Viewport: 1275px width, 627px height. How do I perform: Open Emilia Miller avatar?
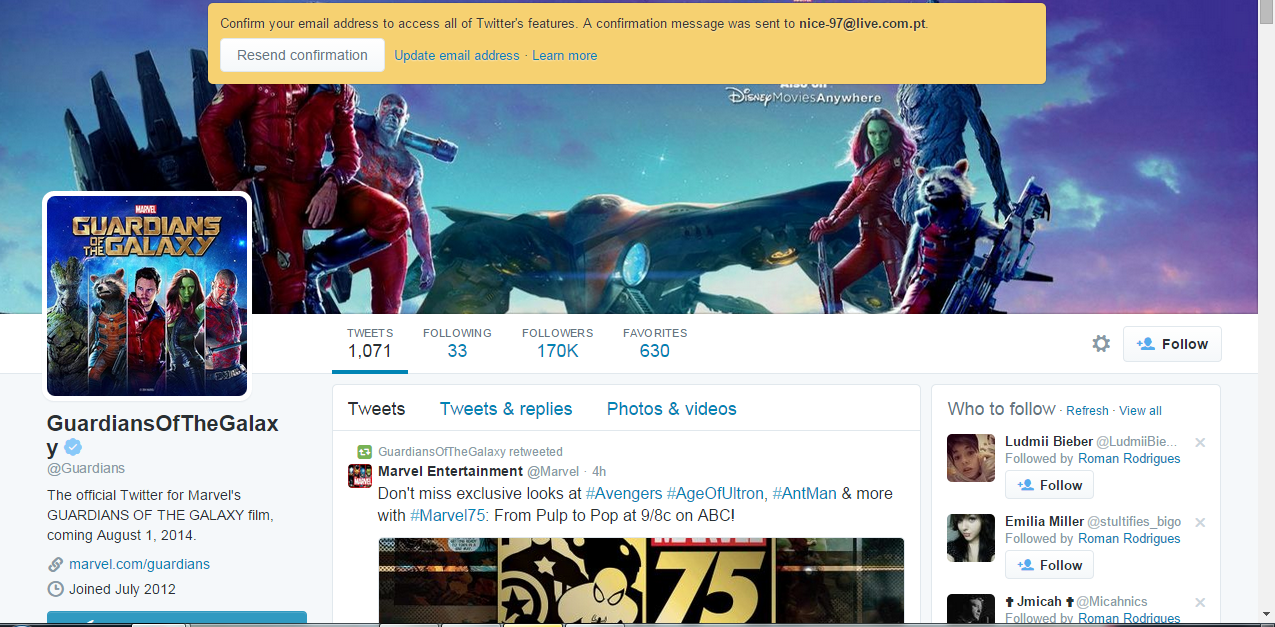click(971, 538)
